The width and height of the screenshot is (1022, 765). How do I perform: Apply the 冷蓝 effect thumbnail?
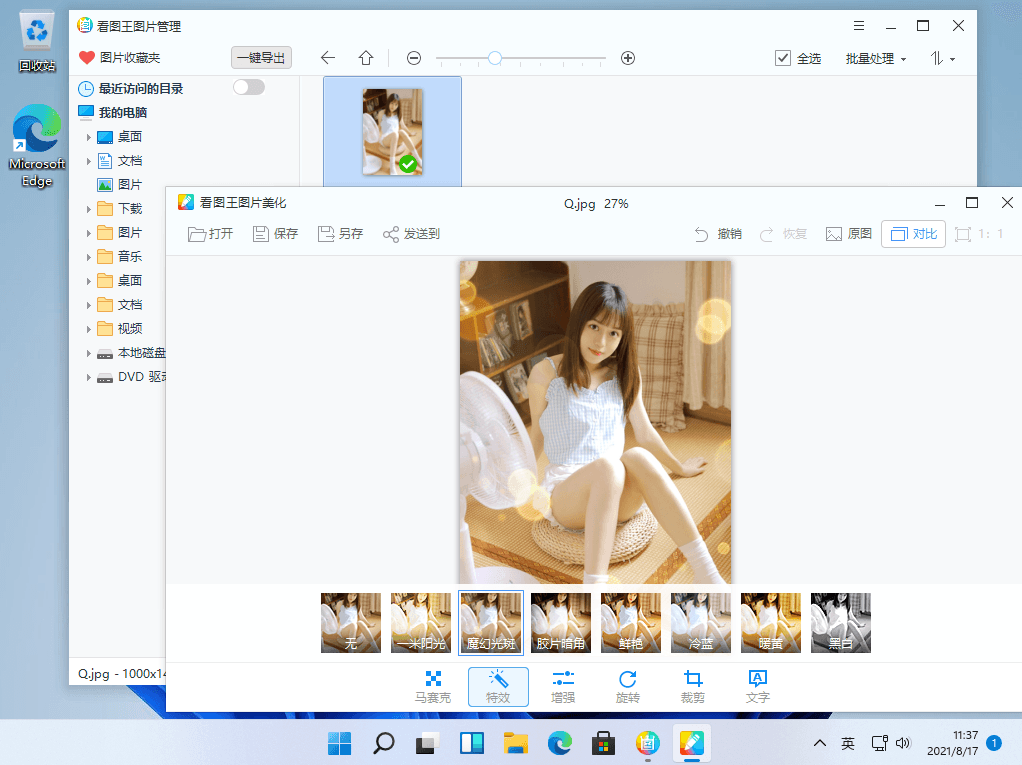(701, 623)
